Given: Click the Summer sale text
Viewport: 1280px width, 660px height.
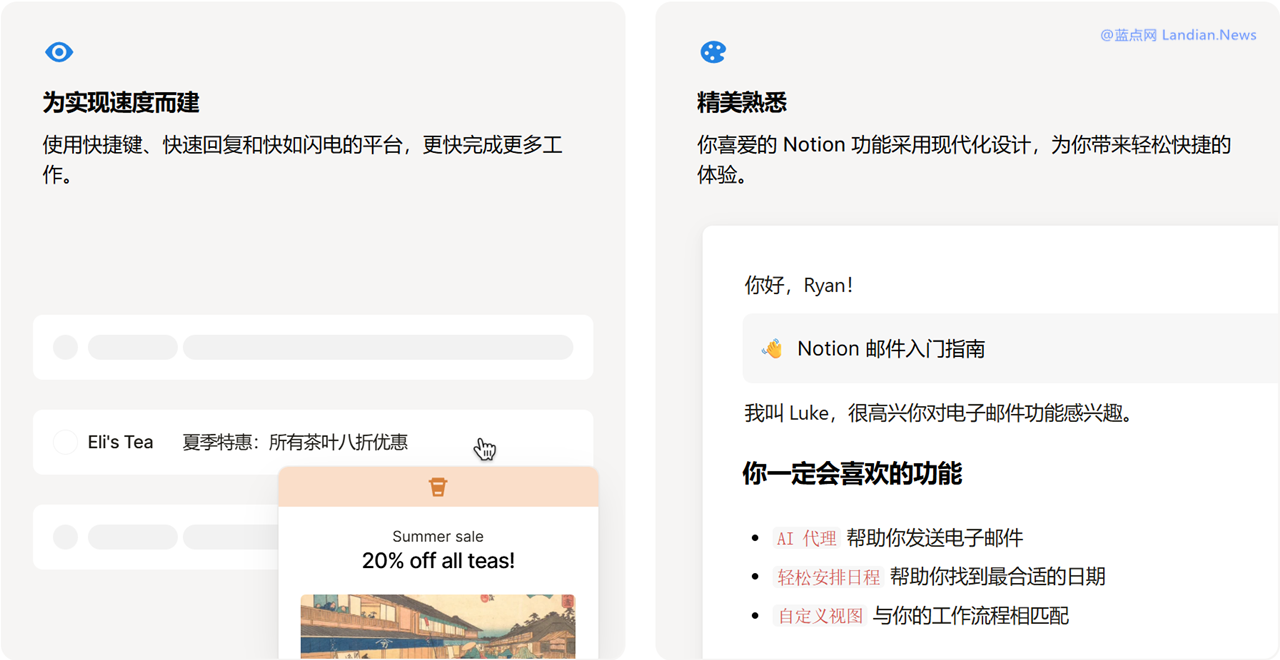Looking at the screenshot, I should click(x=438, y=537).
